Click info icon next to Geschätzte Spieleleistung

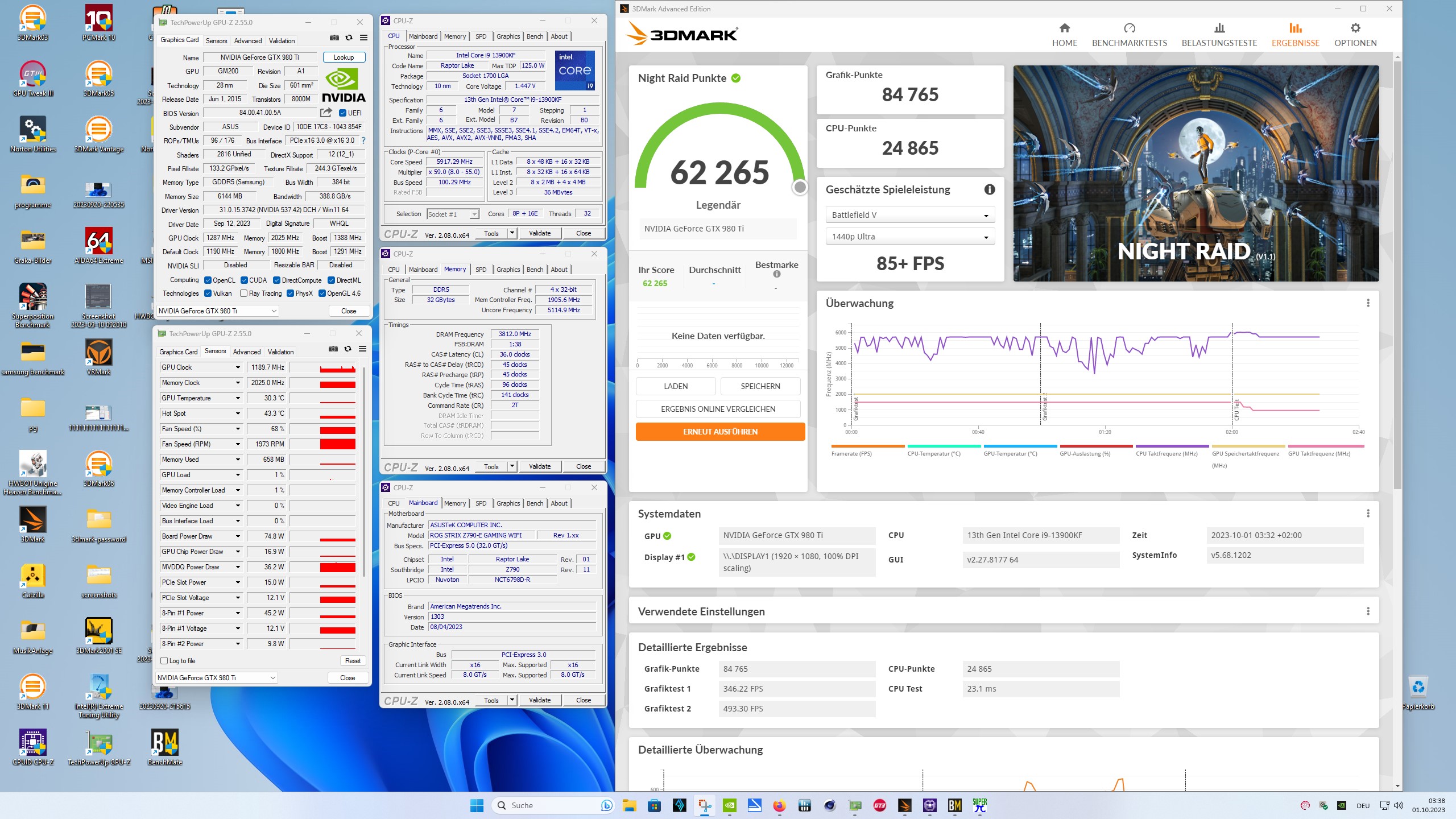(x=990, y=190)
